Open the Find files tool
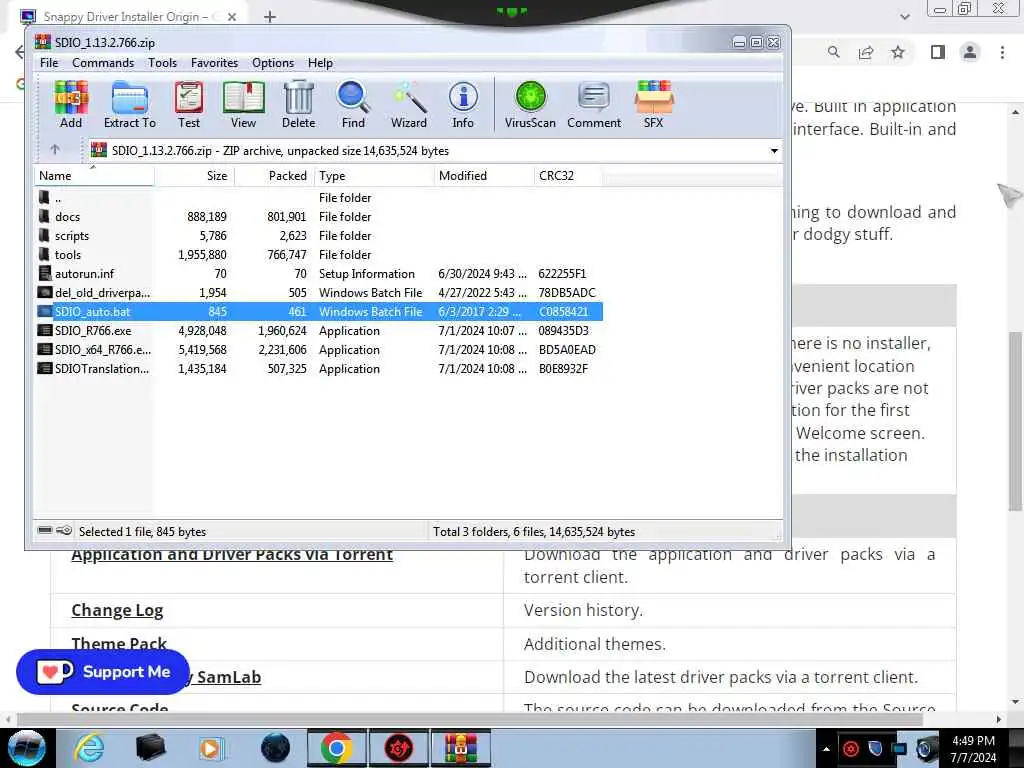The width and height of the screenshot is (1024, 768). (353, 104)
